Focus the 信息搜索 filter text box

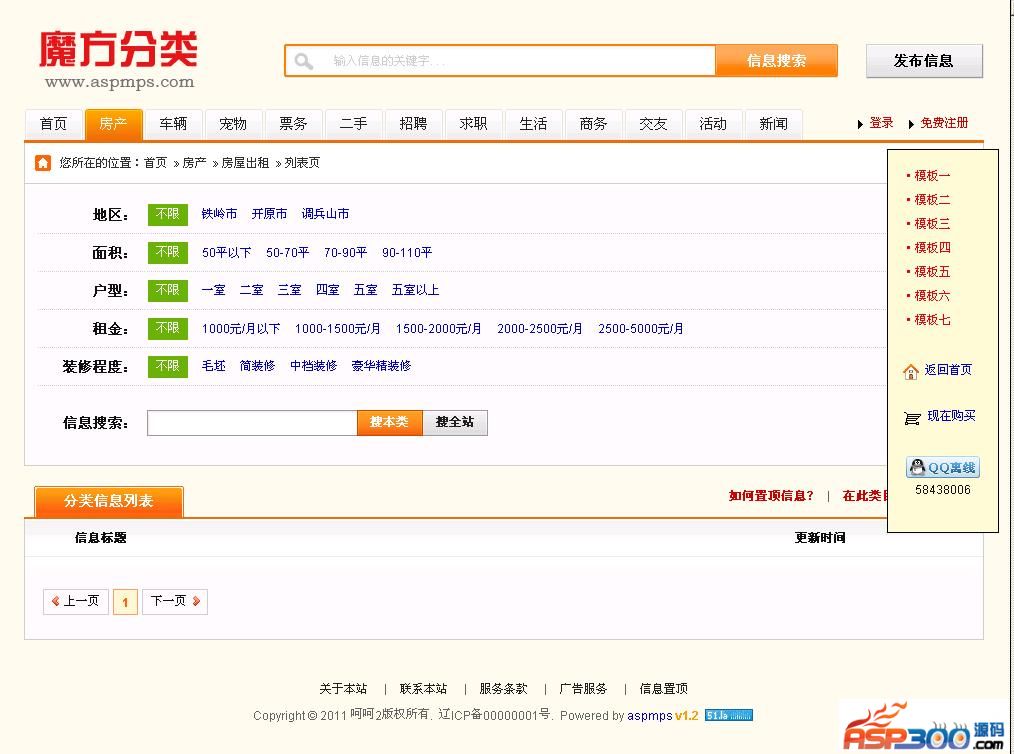click(x=252, y=423)
